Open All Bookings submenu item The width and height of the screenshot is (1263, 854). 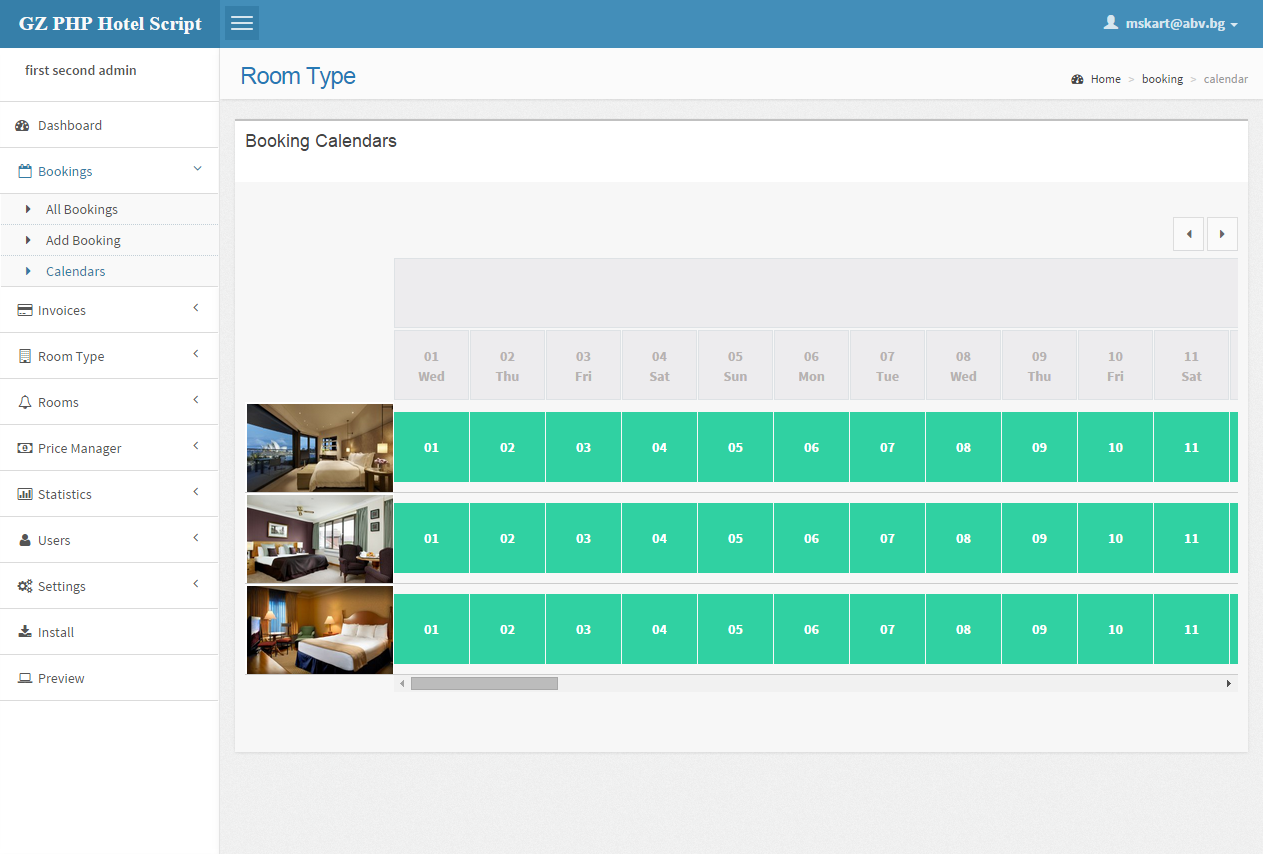109,209
